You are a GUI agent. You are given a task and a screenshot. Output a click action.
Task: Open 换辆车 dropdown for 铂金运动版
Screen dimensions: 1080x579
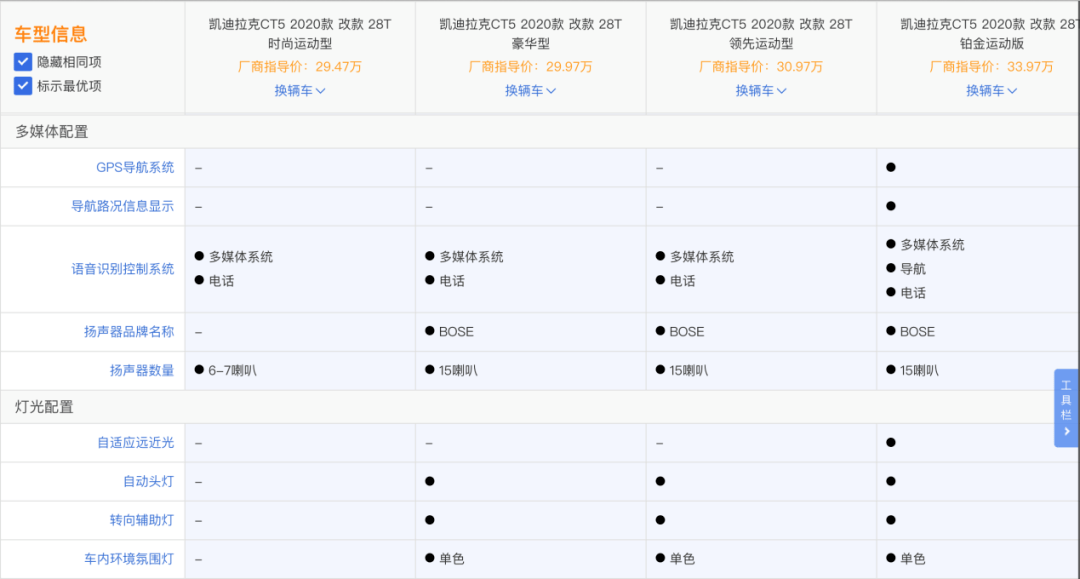pos(991,91)
